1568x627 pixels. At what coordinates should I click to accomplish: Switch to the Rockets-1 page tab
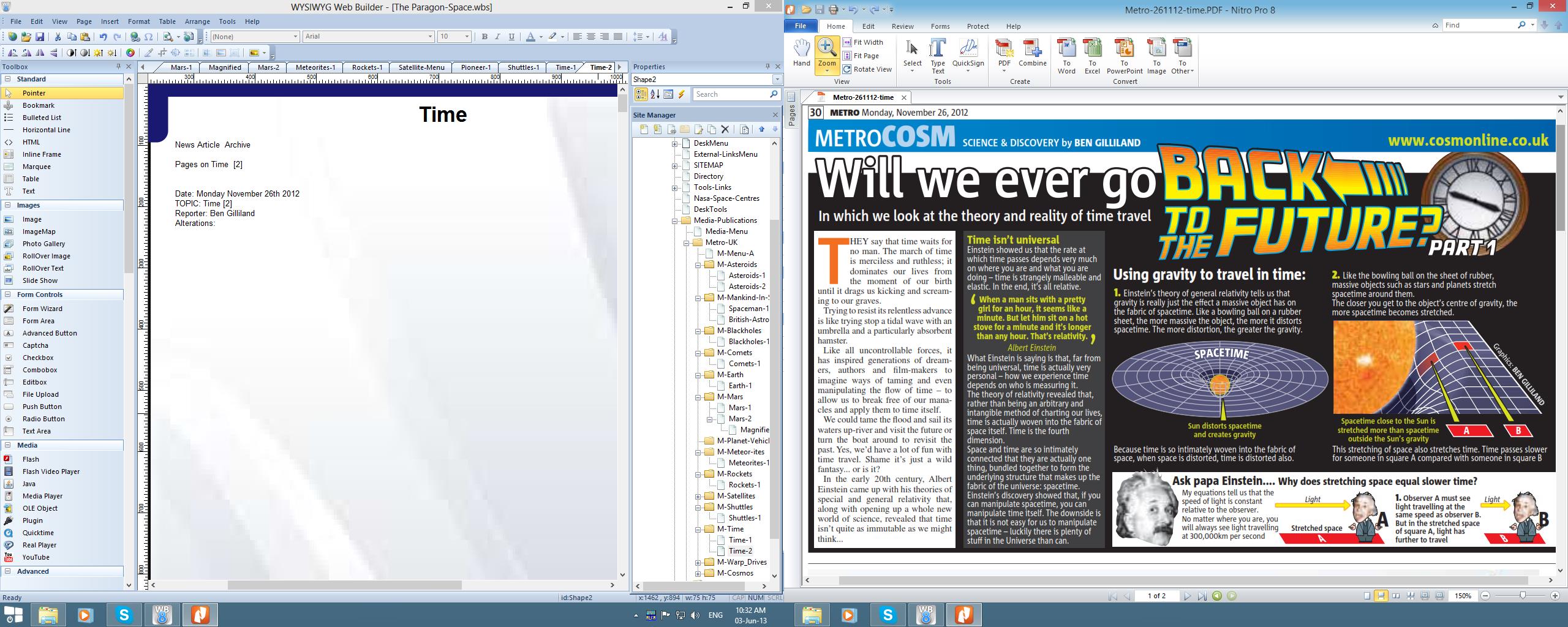(367, 67)
